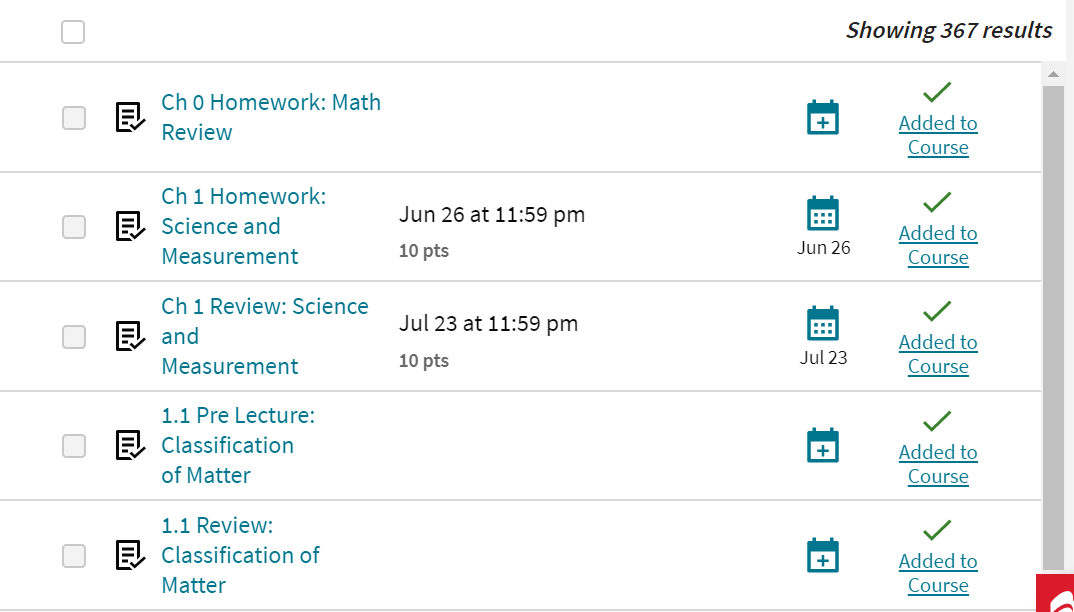Image resolution: width=1074 pixels, height=612 pixels.
Task: Check the checkbox next to Ch 1 Review
Action: click(x=73, y=336)
